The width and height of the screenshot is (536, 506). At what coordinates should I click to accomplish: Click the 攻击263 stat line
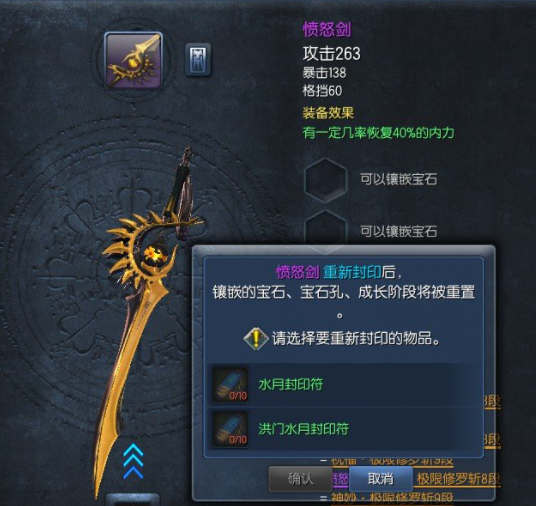(332, 54)
